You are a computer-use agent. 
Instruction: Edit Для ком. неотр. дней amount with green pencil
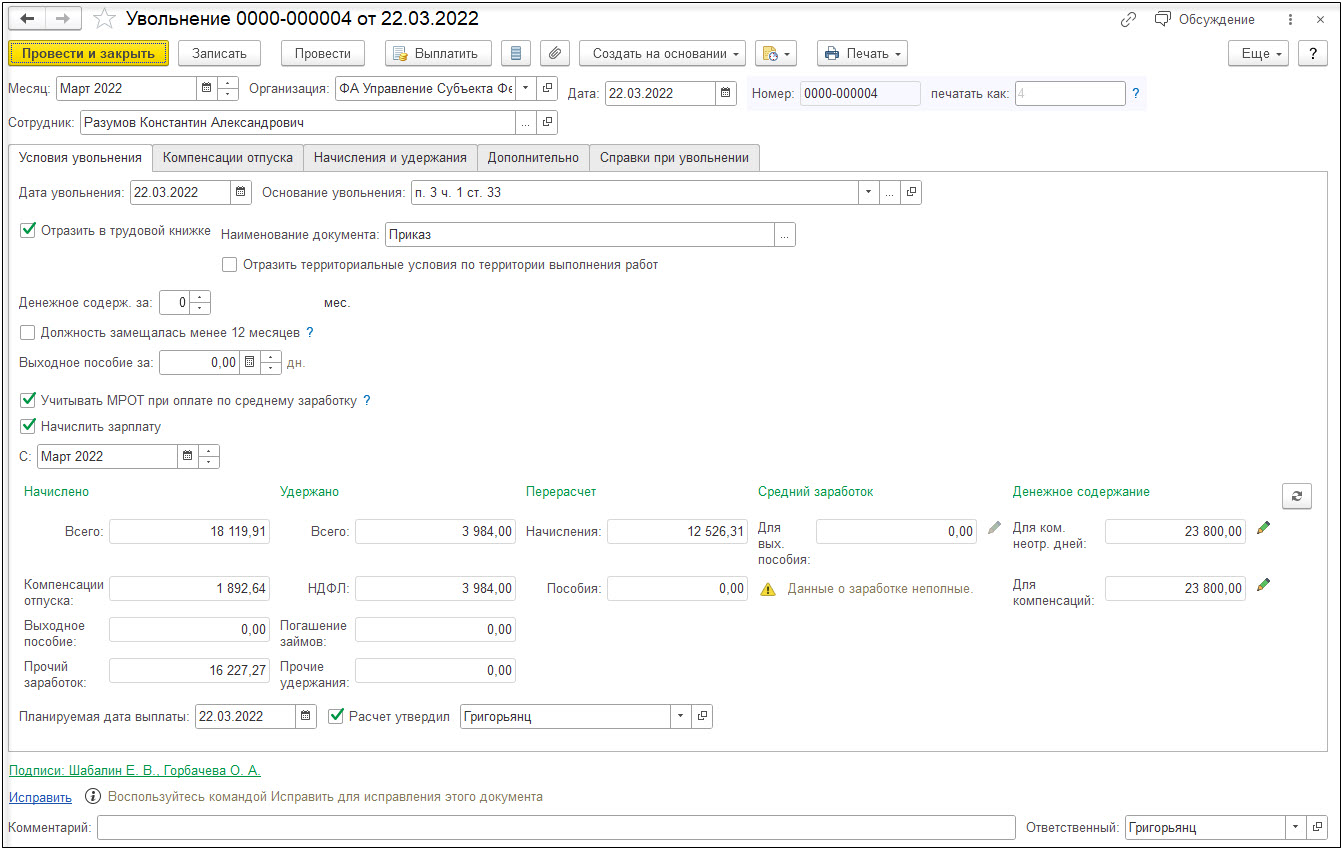tap(1264, 529)
